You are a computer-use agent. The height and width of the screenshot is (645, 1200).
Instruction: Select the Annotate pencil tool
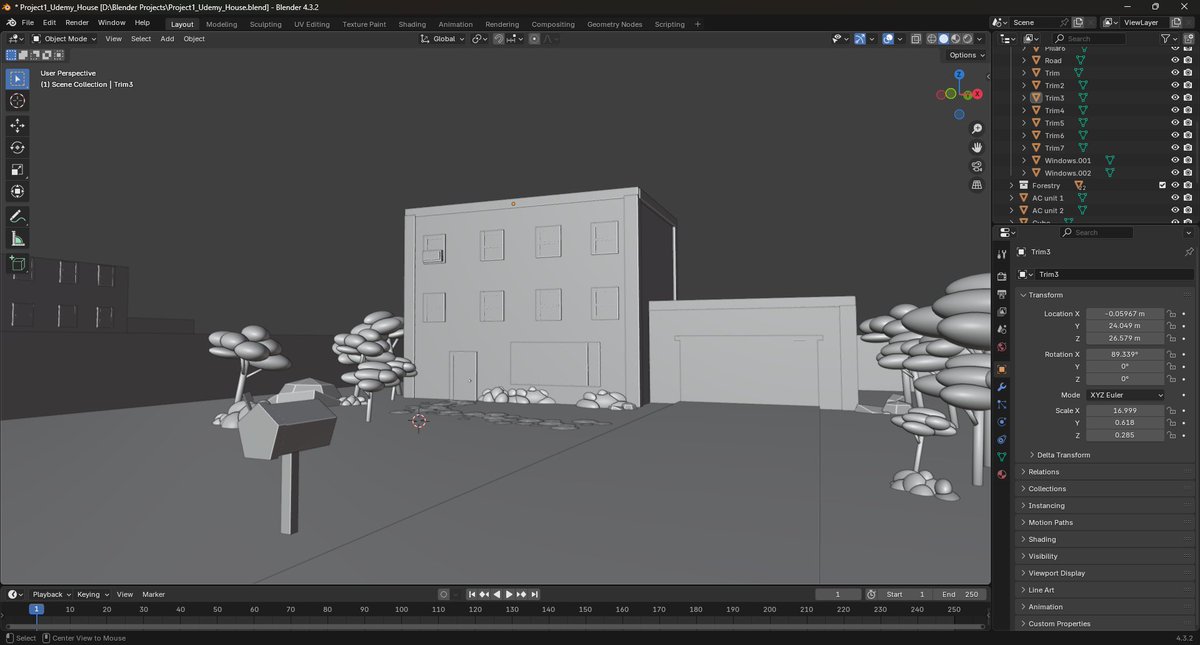(17, 216)
